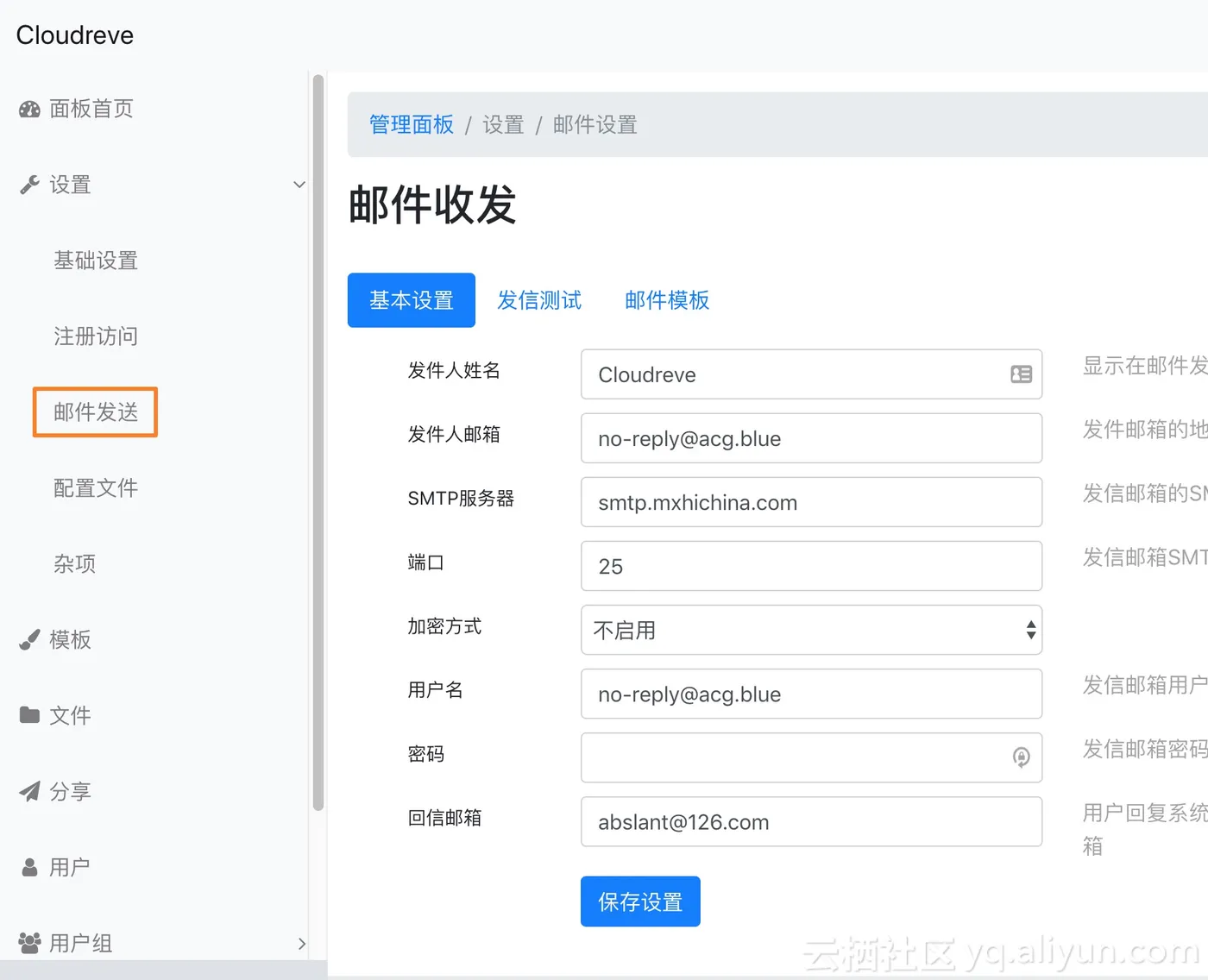This screenshot has width=1208, height=980.
Task: Click the group icon for 用户组
Action: (x=29, y=943)
